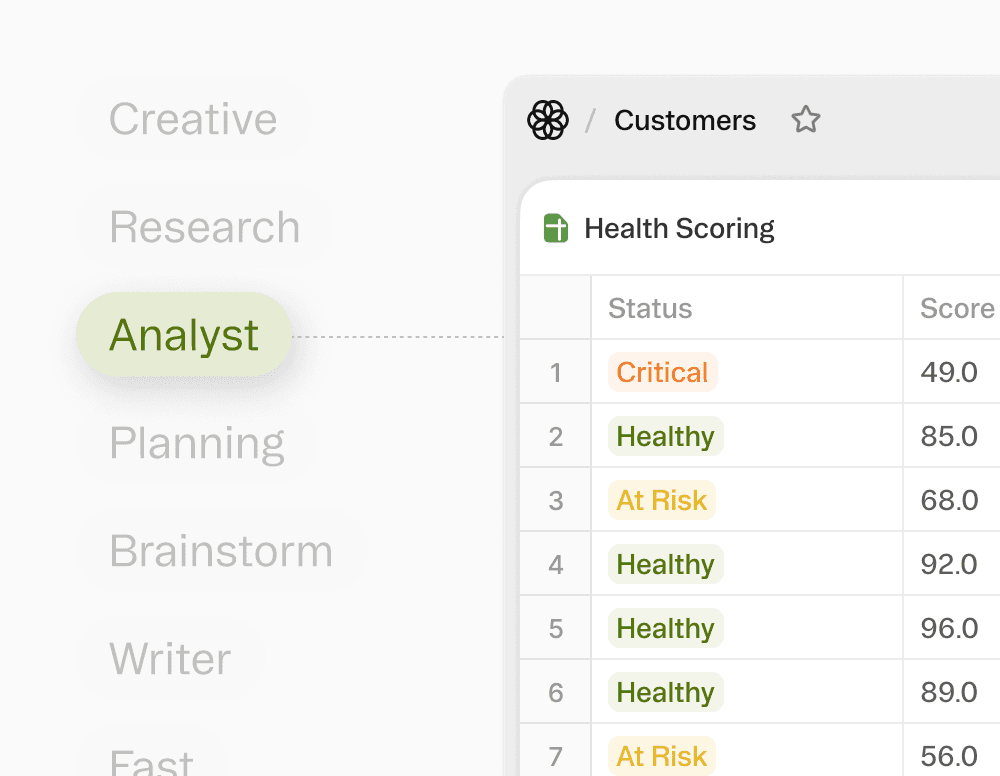Switch to Brainstorm mode
This screenshot has height=776, width=1000.
click(221, 551)
